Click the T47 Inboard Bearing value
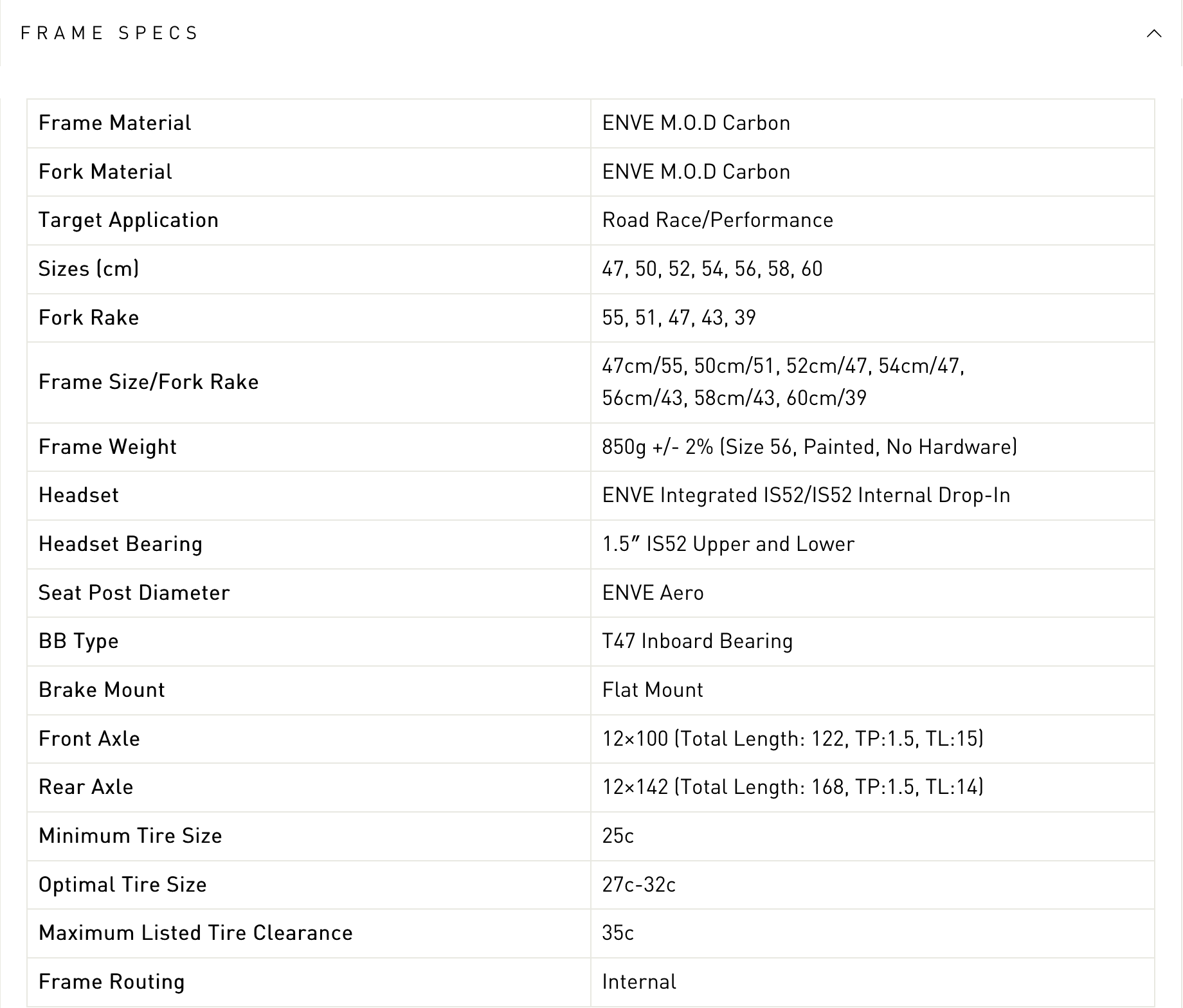The image size is (1183, 1008). pos(698,641)
